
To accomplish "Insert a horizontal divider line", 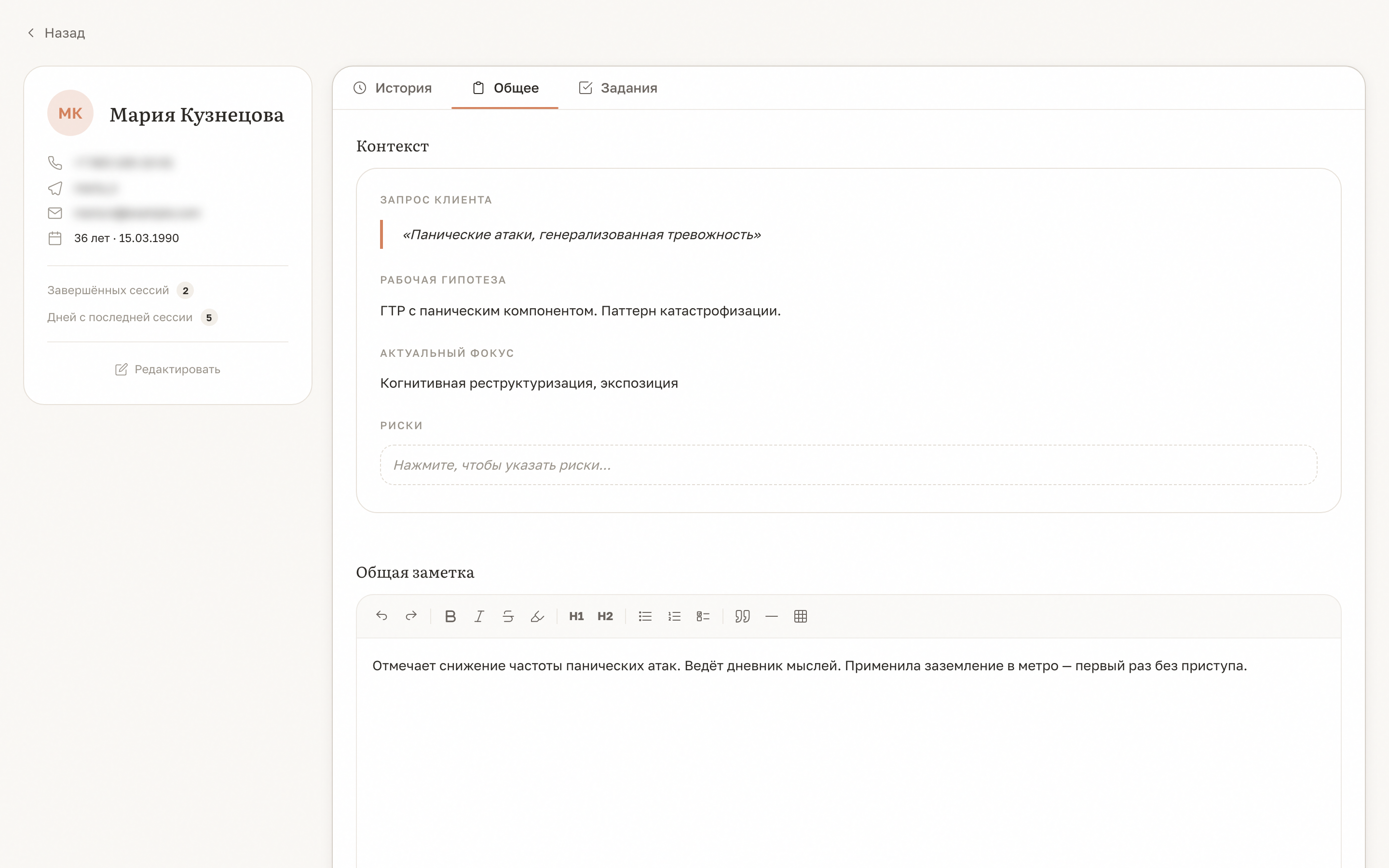I will [x=771, y=616].
